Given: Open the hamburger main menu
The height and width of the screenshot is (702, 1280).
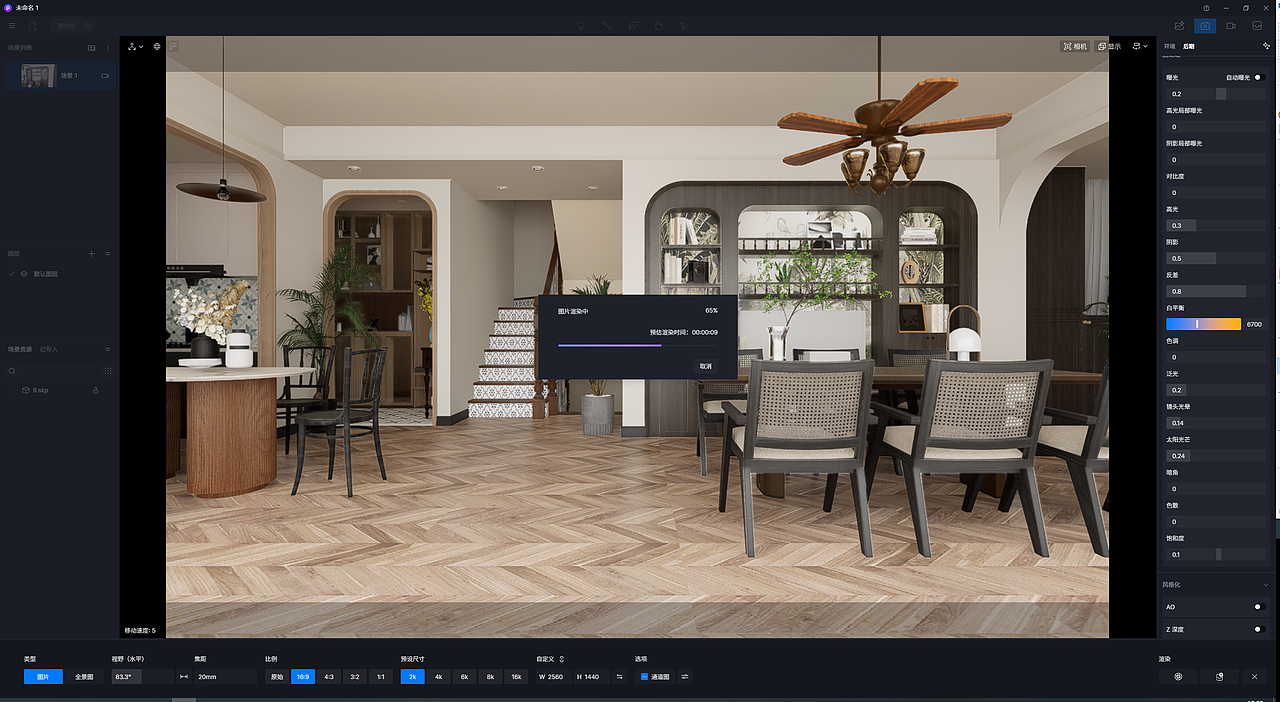Looking at the screenshot, I should 12,25.
